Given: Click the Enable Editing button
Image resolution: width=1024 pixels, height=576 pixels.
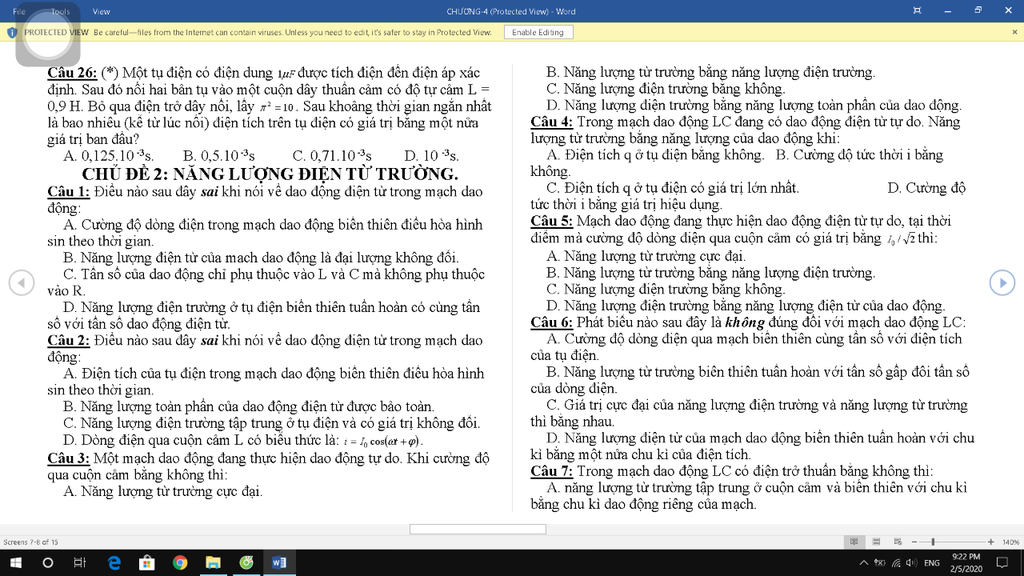Looking at the screenshot, I should tap(538, 32).
